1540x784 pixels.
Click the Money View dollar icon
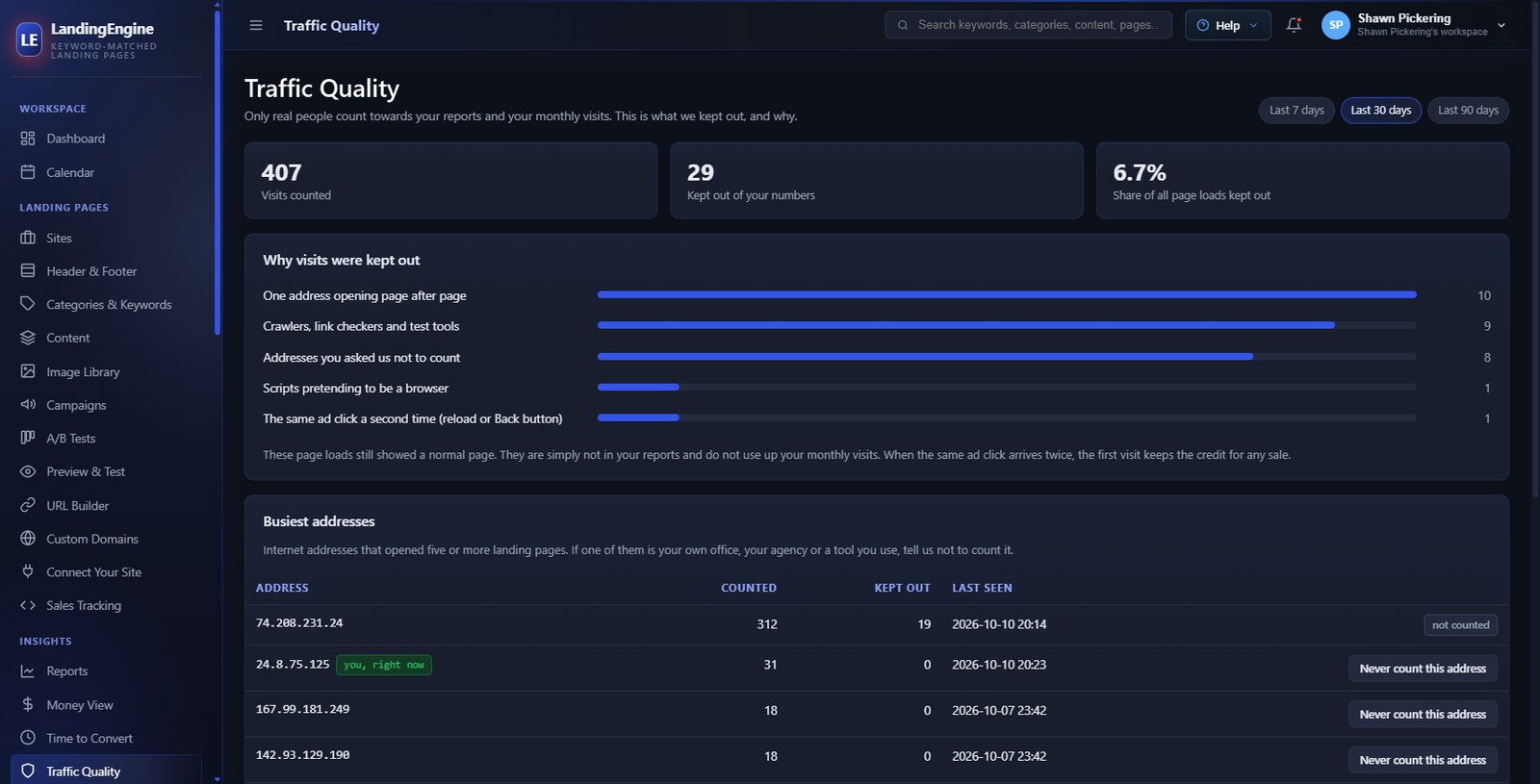tap(28, 705)
